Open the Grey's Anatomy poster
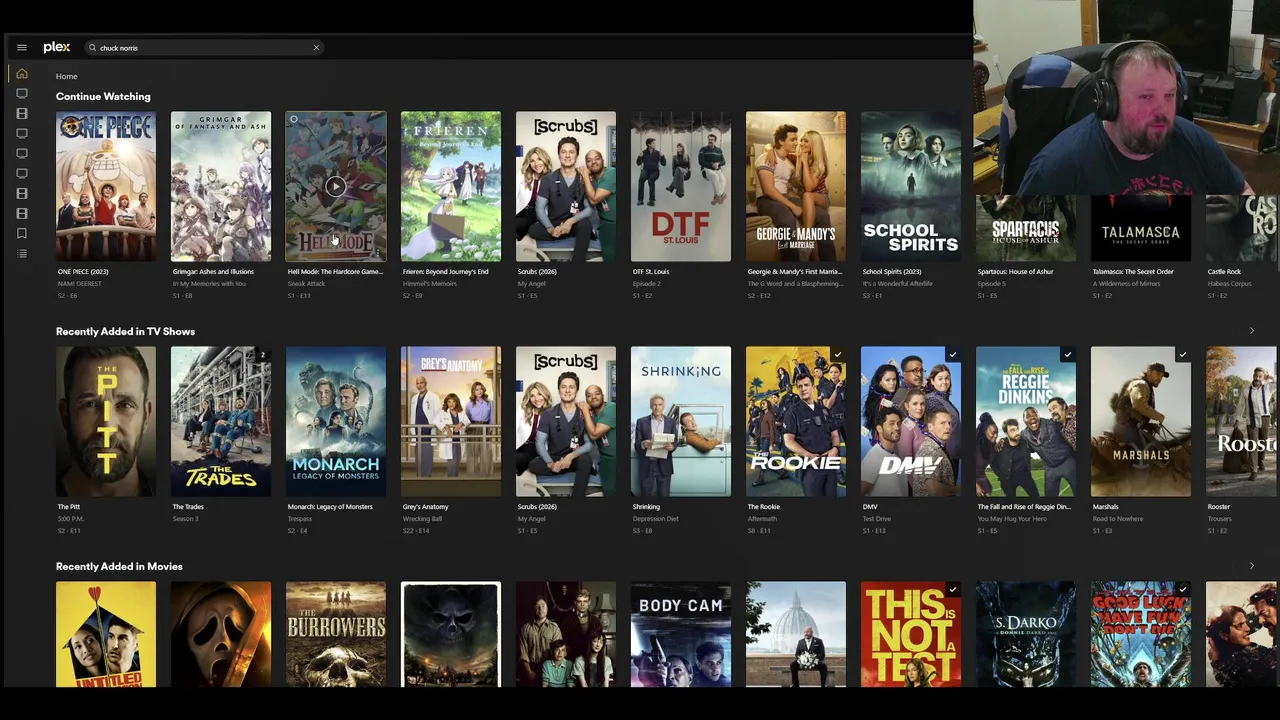Screen dimensions: 1280x720 coord(451,421)
